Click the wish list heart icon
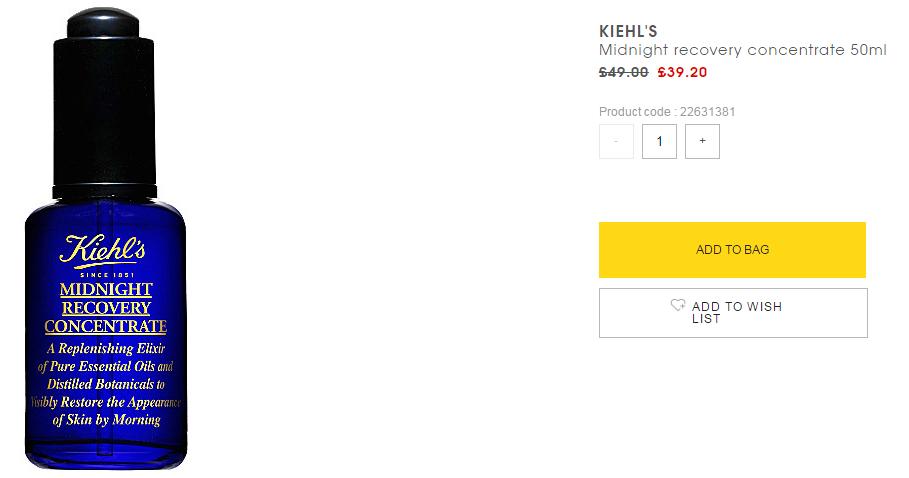The width and height of the screenshot is (909, 478). pos(678,306)
